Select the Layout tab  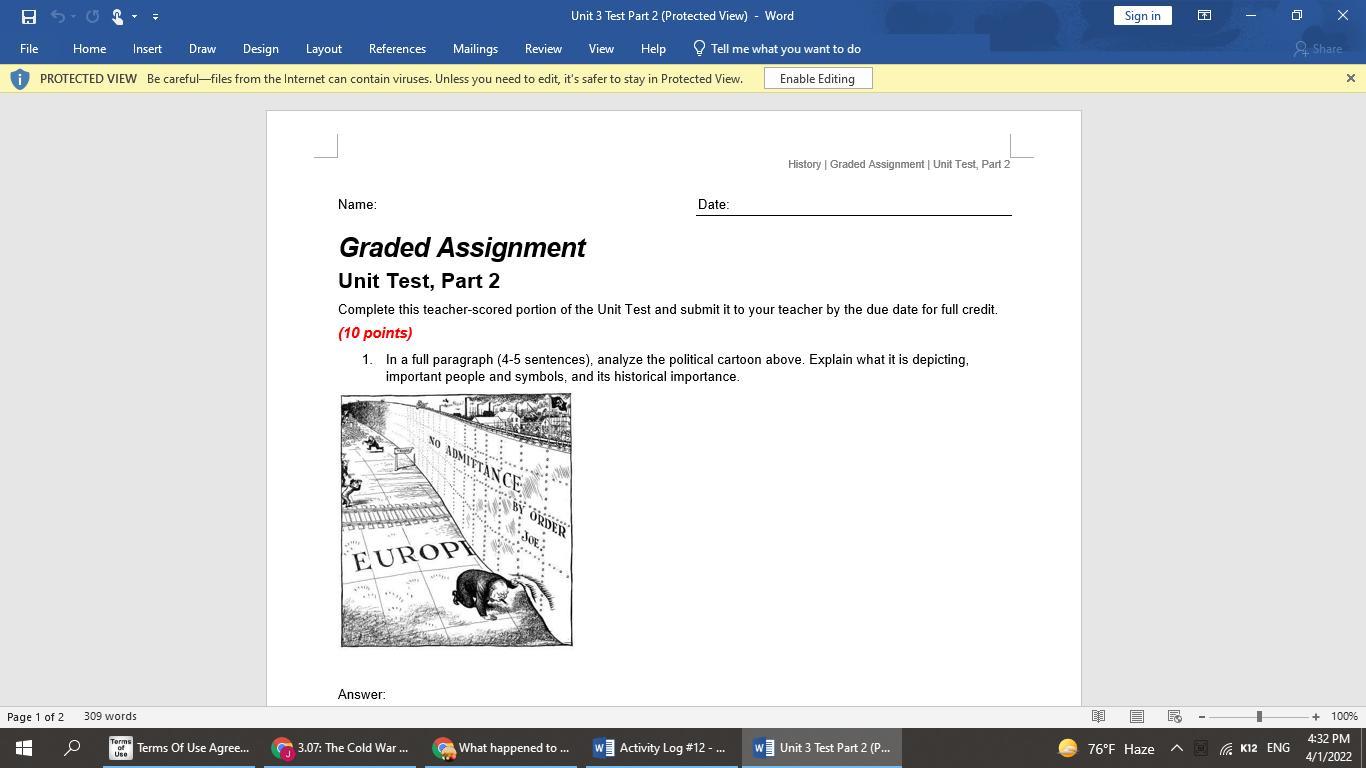(x=323, y=49)
